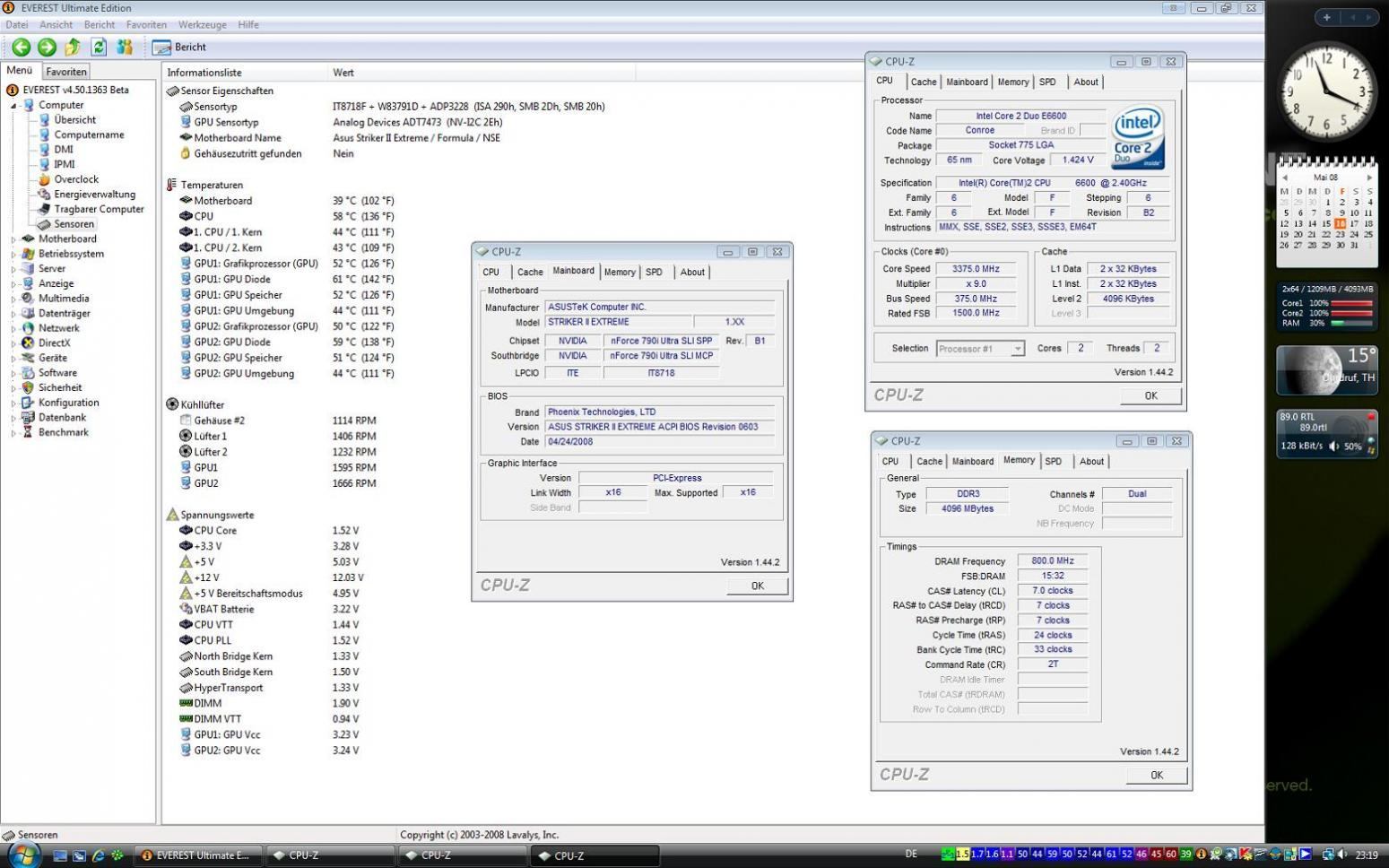The width and height of the screenshot is (1389, 868).
Task: Click the Informationsliste column header
Action: (x=244, y=73)
